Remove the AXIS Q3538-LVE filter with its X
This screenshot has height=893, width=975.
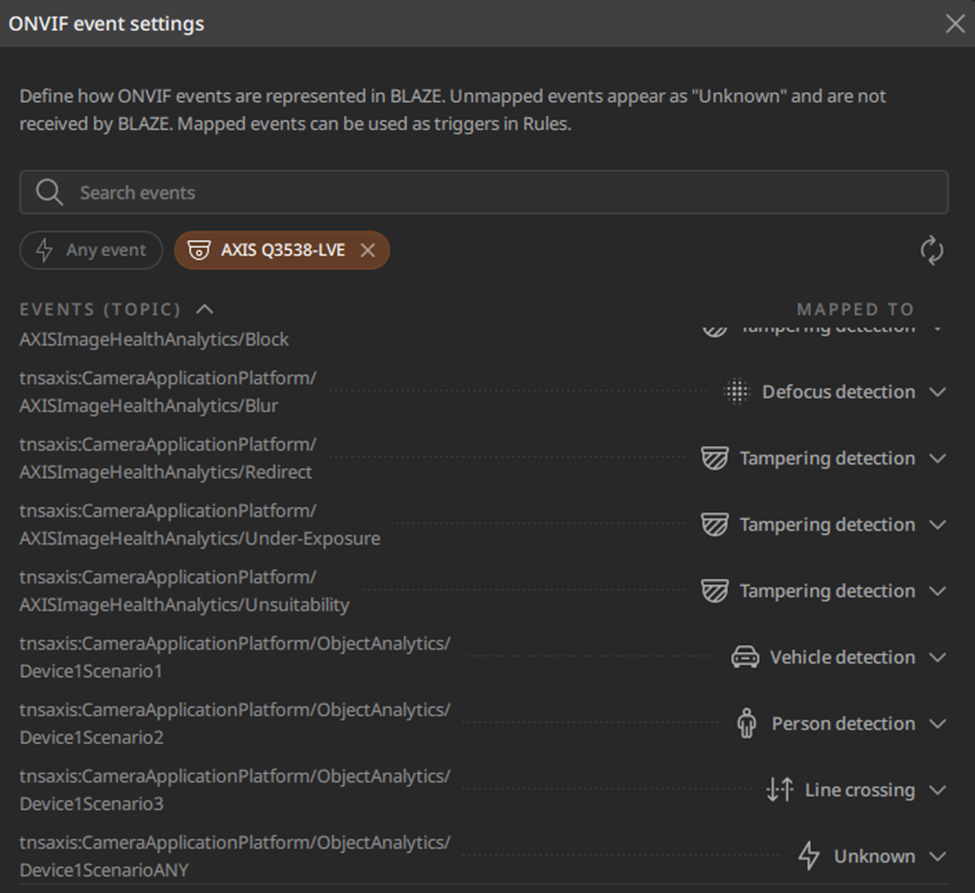pyautogui.click(x=368, y=250)
